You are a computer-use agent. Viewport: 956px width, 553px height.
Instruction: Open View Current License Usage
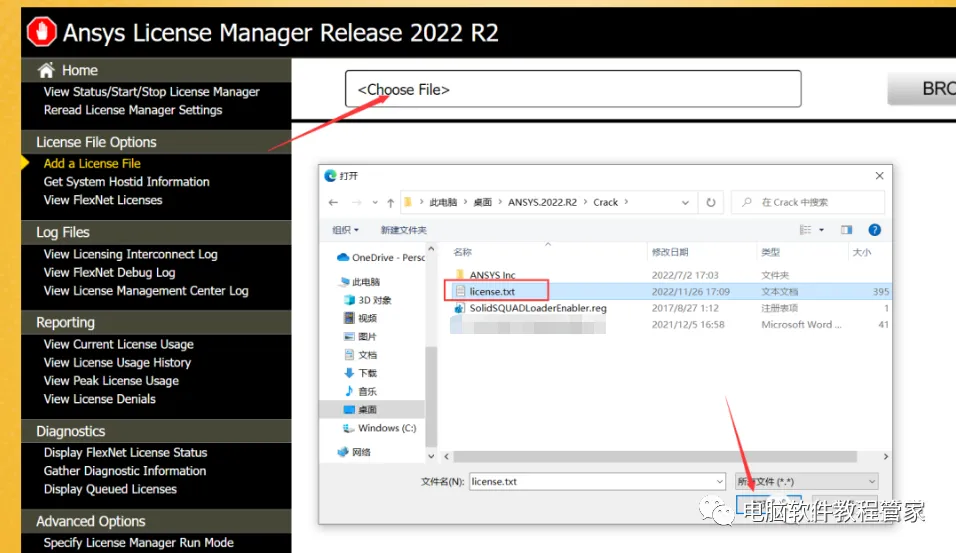coord(118,344)
